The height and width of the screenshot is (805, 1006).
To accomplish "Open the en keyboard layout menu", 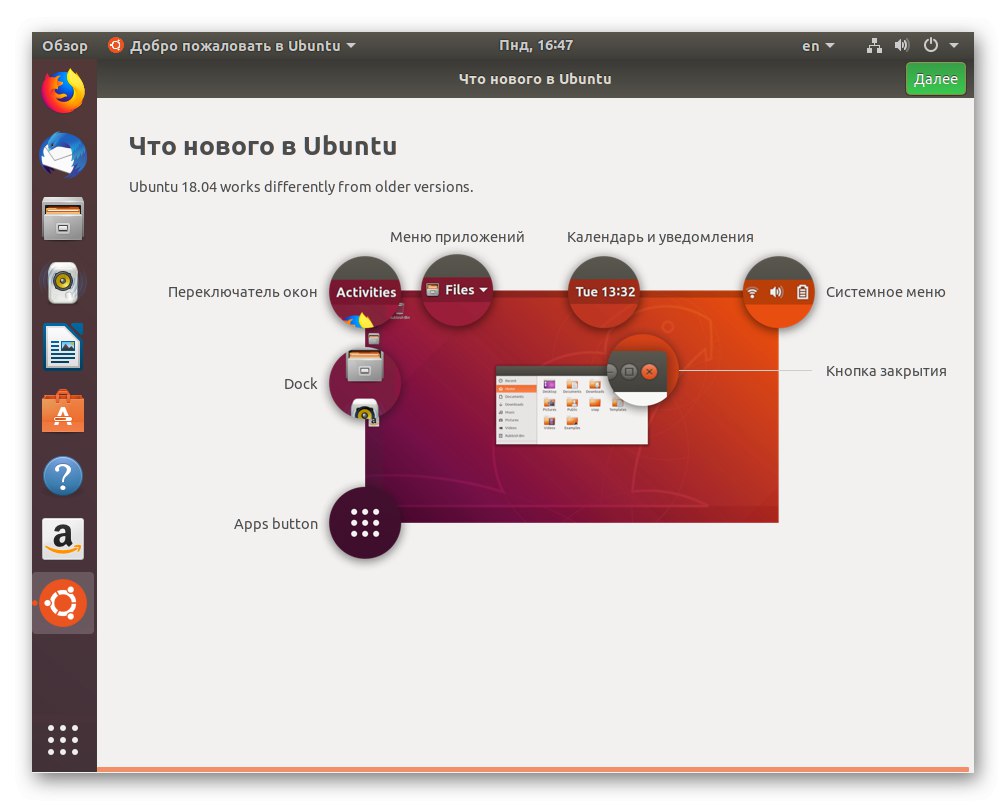I will (x=818, y=46).
